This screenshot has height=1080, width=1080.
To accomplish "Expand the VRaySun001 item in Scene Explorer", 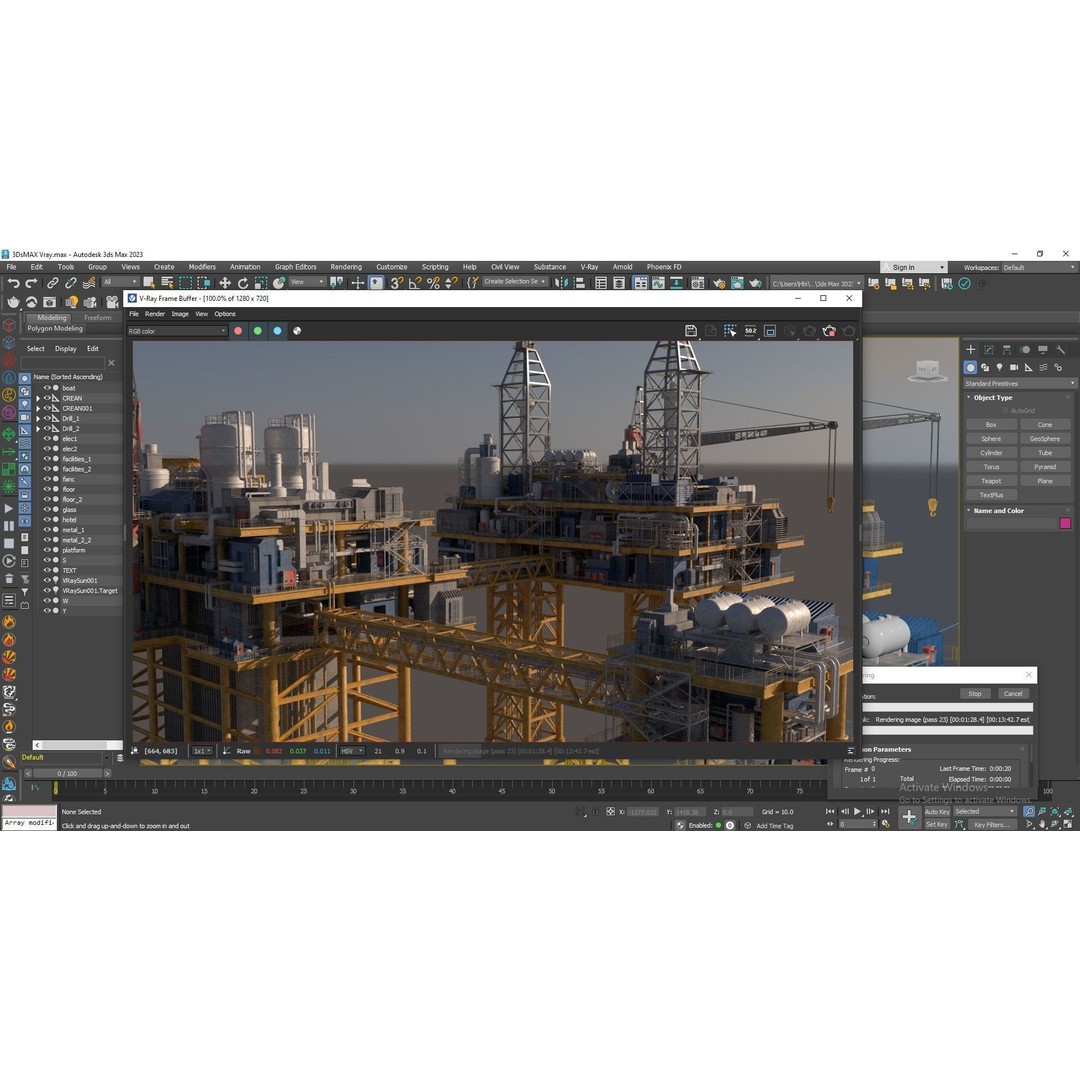I will 38,579.
